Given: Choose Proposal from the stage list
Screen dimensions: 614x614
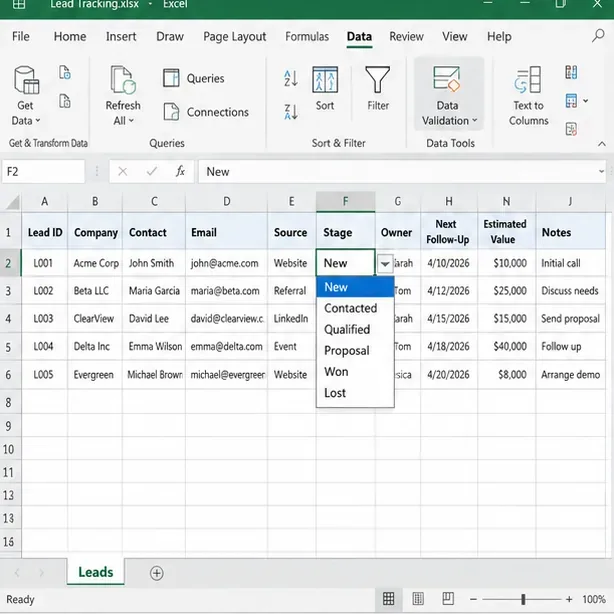Looking at the screenshot, I should coord(355,350).
